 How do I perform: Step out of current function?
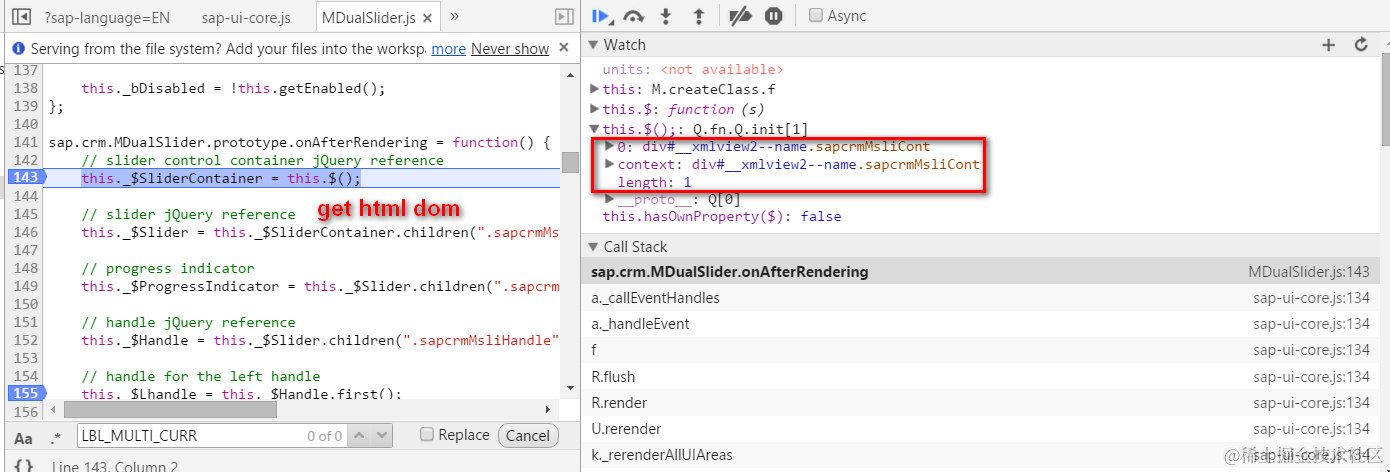click(x=699, y=15)
